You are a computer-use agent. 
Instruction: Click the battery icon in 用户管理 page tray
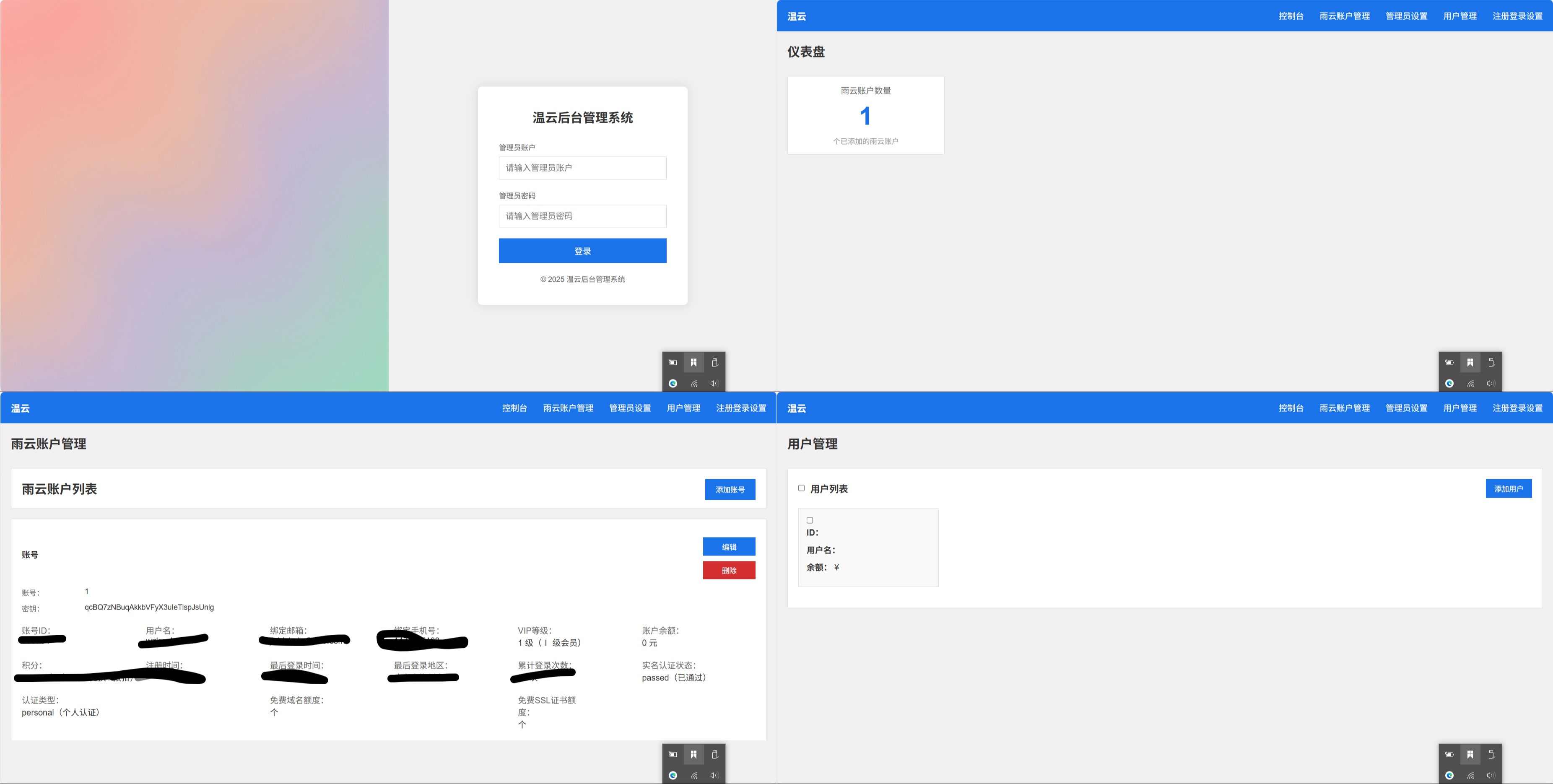pos(1449,755)
